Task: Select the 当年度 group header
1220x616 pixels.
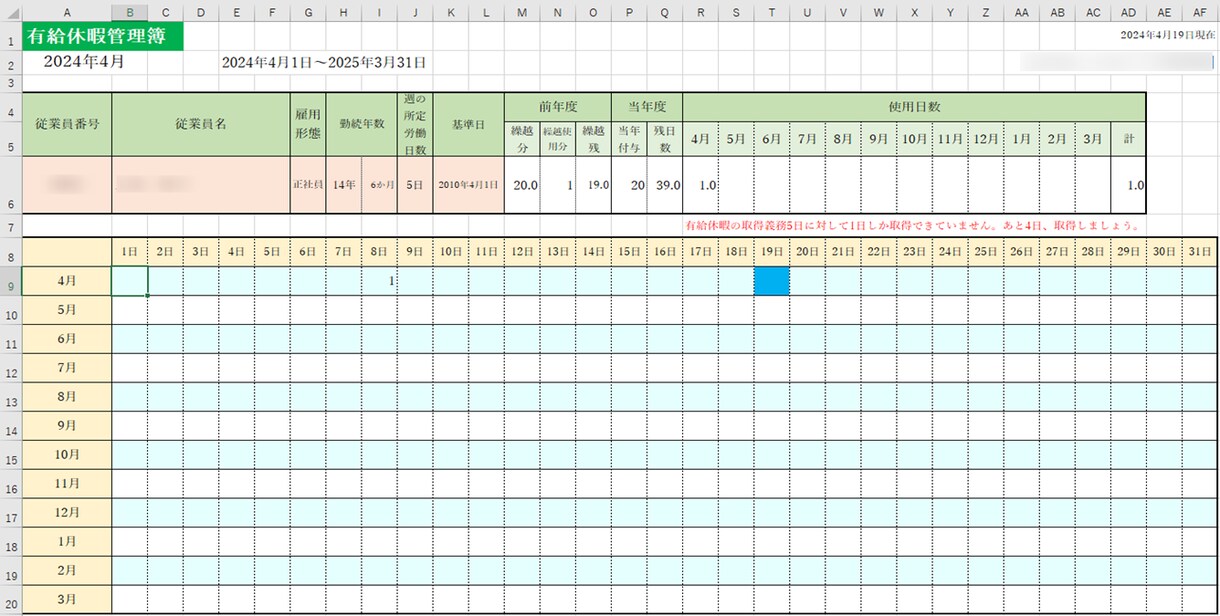Action: [x=646, y=107]
